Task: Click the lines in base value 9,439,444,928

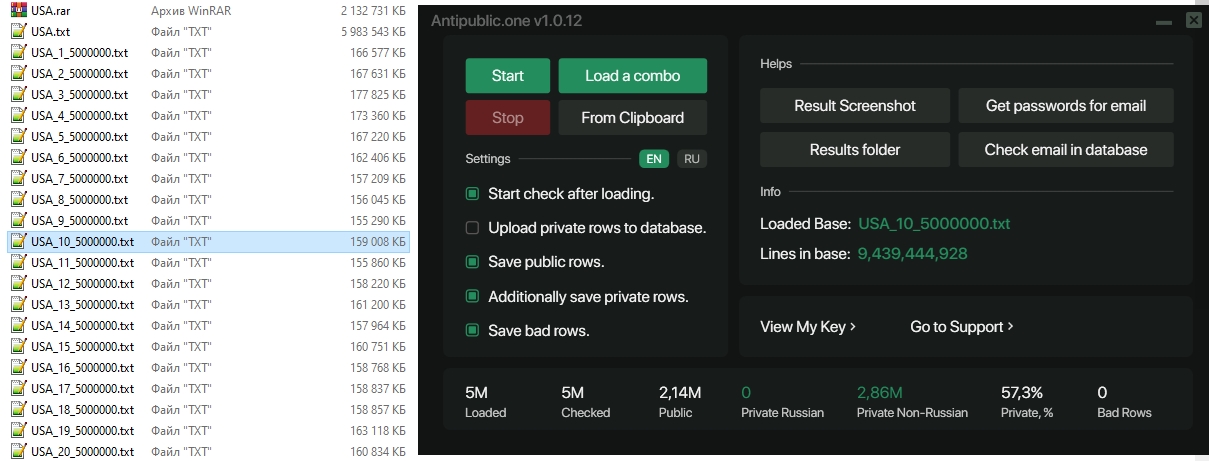Action: pyautogui.click(x=913, y=254)
